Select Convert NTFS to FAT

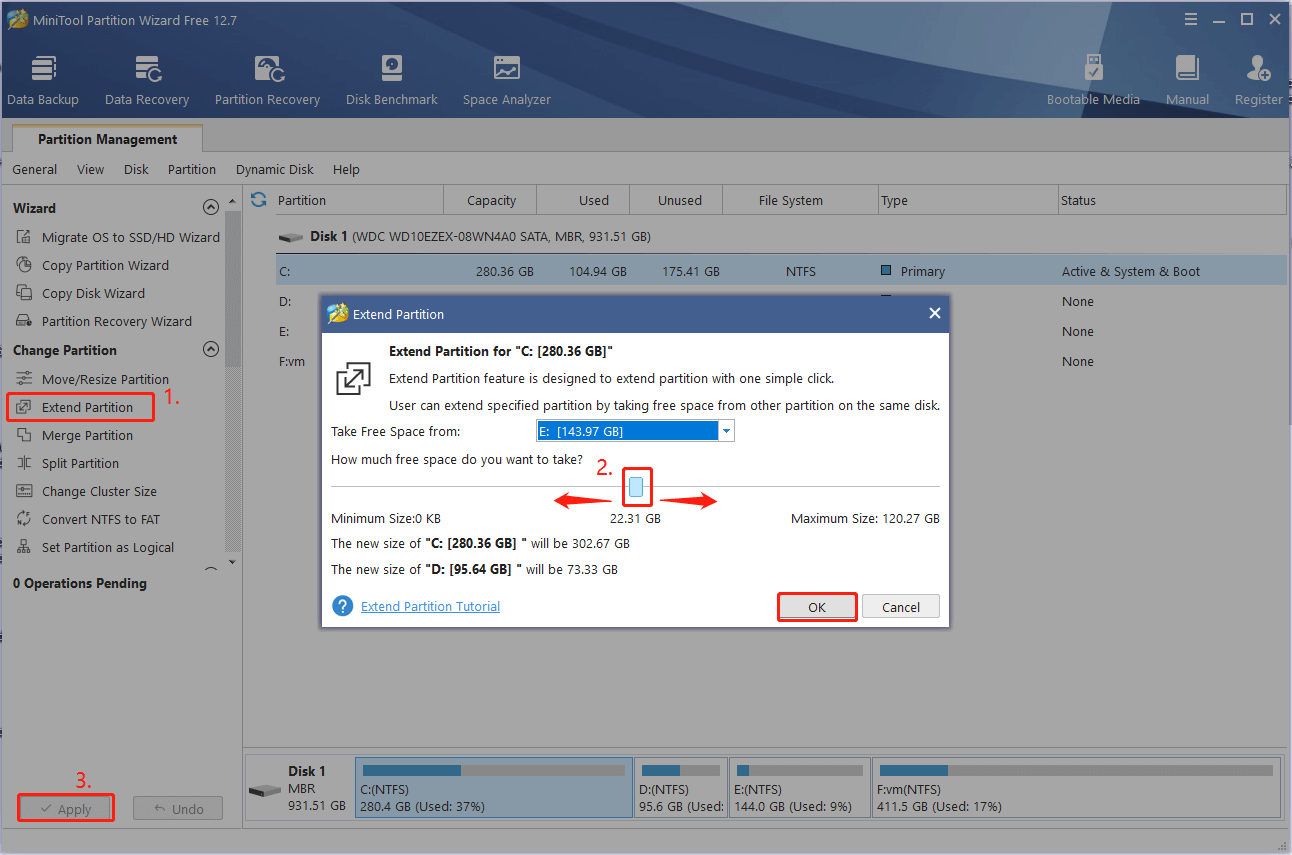87,519
